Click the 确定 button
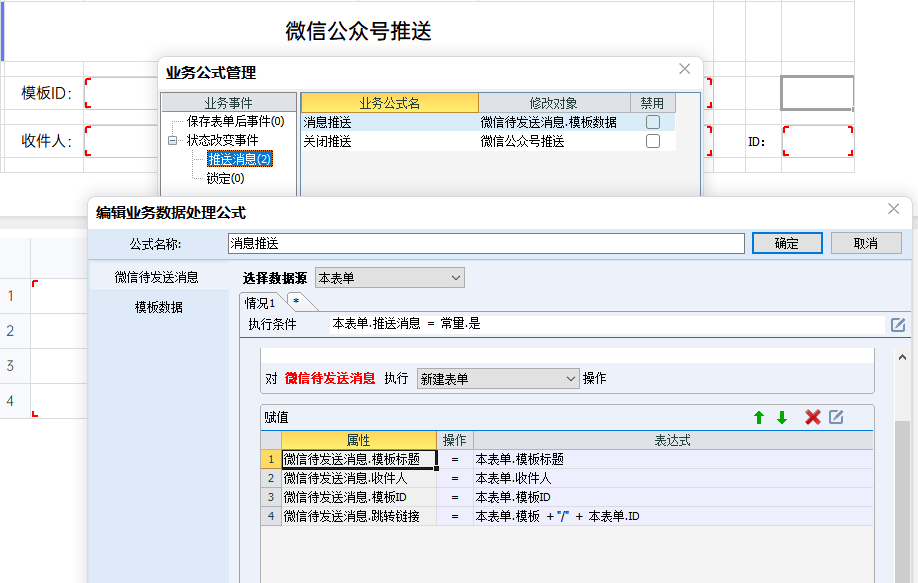 click(787, 243)
